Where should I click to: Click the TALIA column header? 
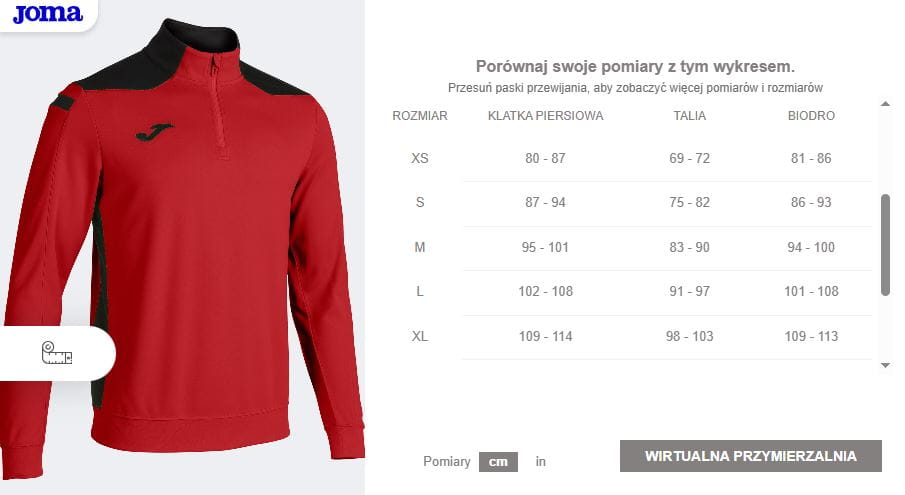click(690, 116)
